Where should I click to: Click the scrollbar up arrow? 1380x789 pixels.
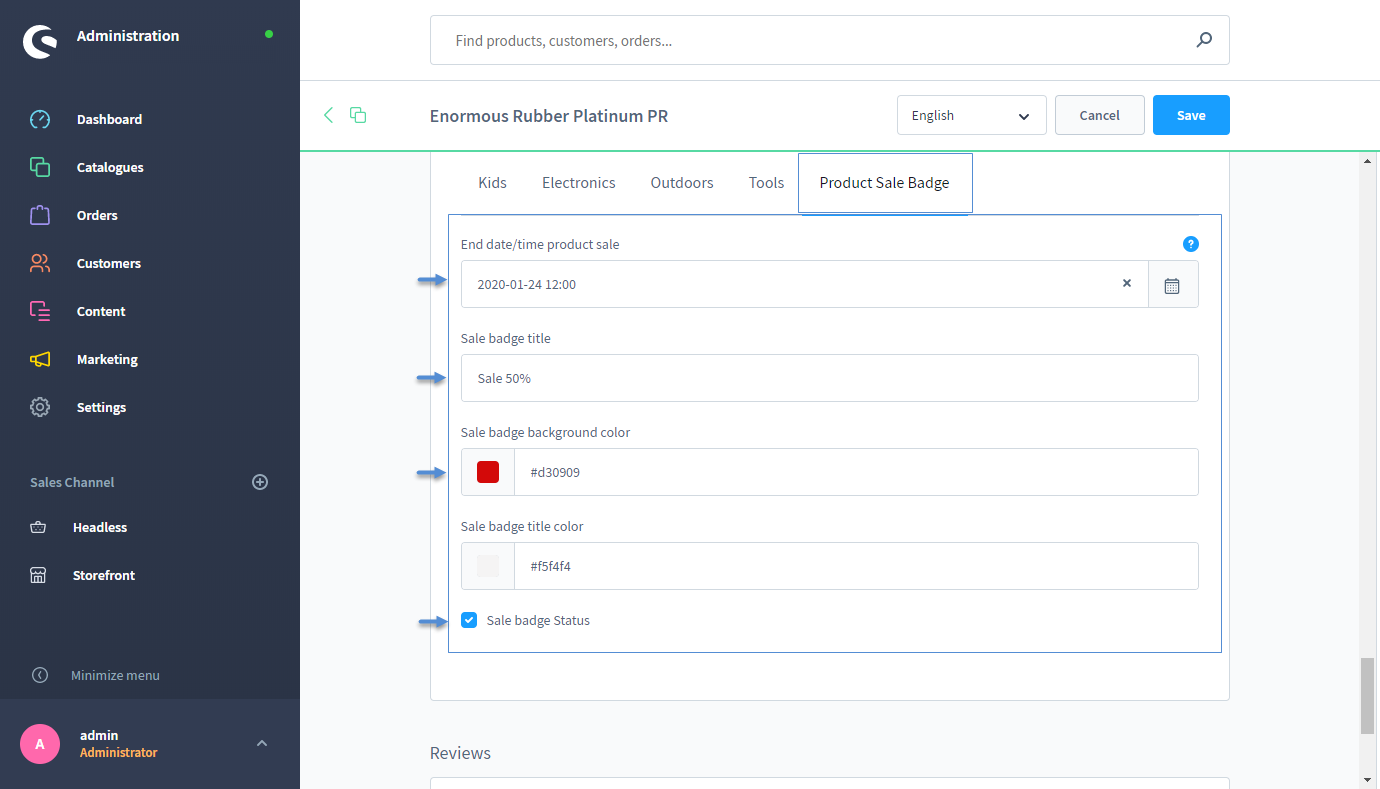pyautogui.click(x=1367, y=161)
